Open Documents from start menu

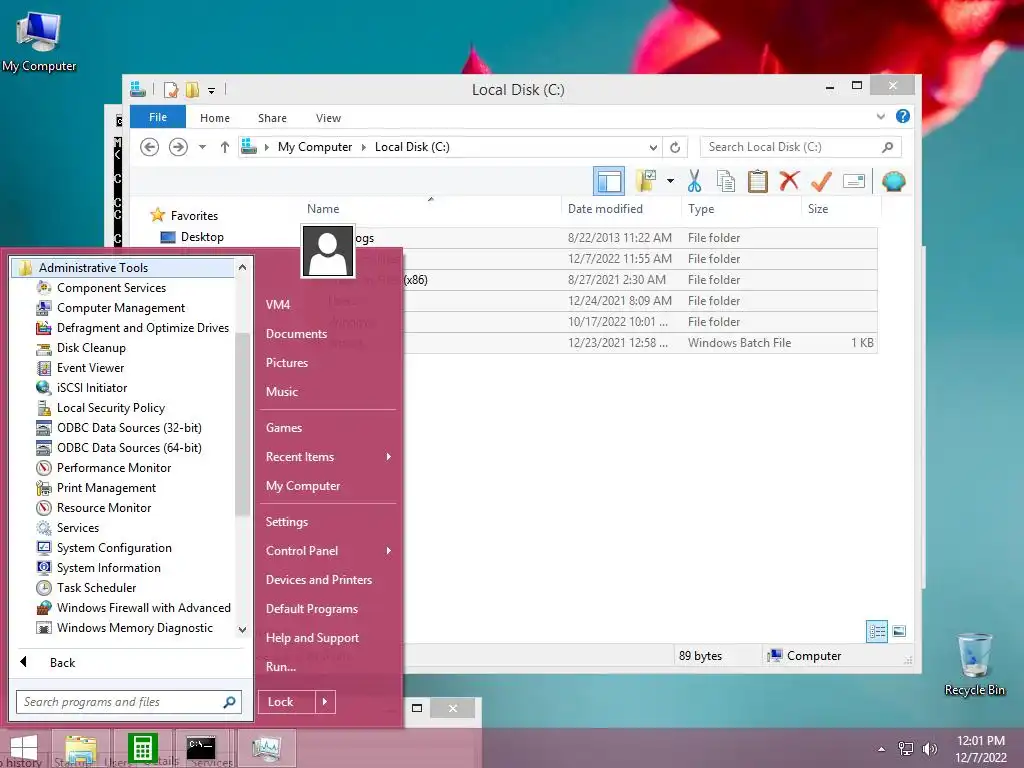click(296, 334)
